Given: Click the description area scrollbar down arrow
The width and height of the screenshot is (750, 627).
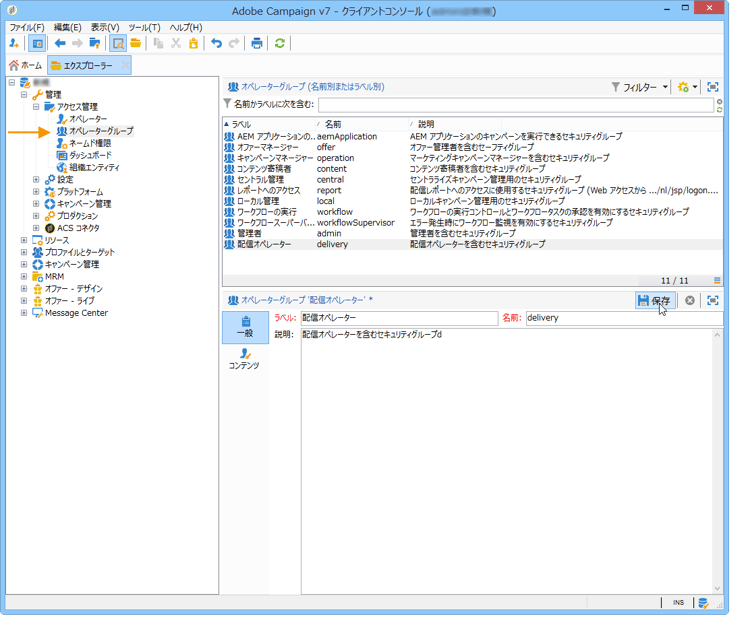Looking at the screenshot, I should pos(717,588).
